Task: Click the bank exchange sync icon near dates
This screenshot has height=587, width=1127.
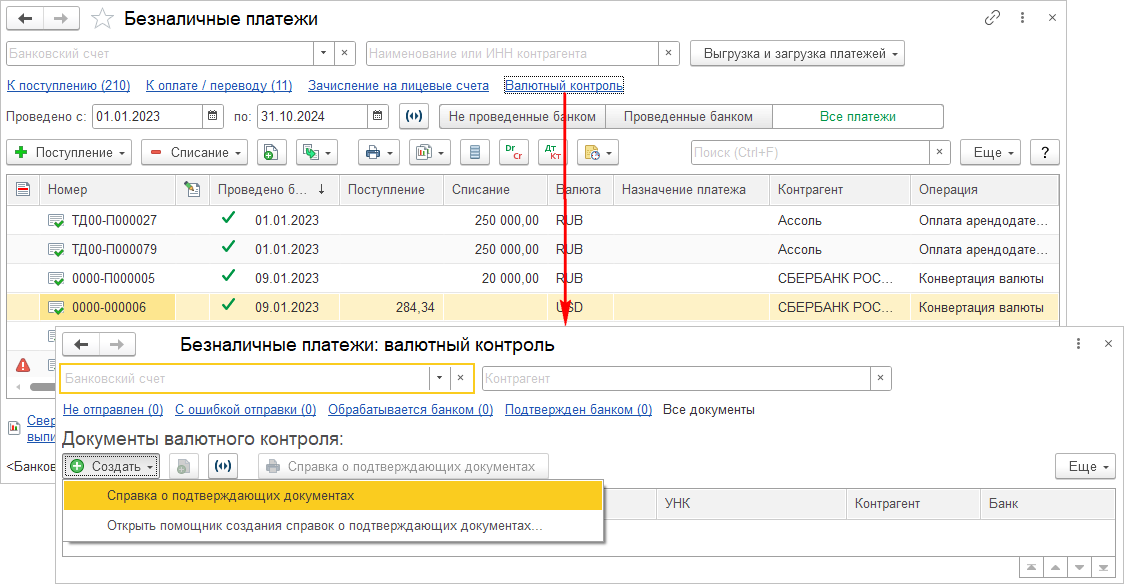Action: point(414,117)
